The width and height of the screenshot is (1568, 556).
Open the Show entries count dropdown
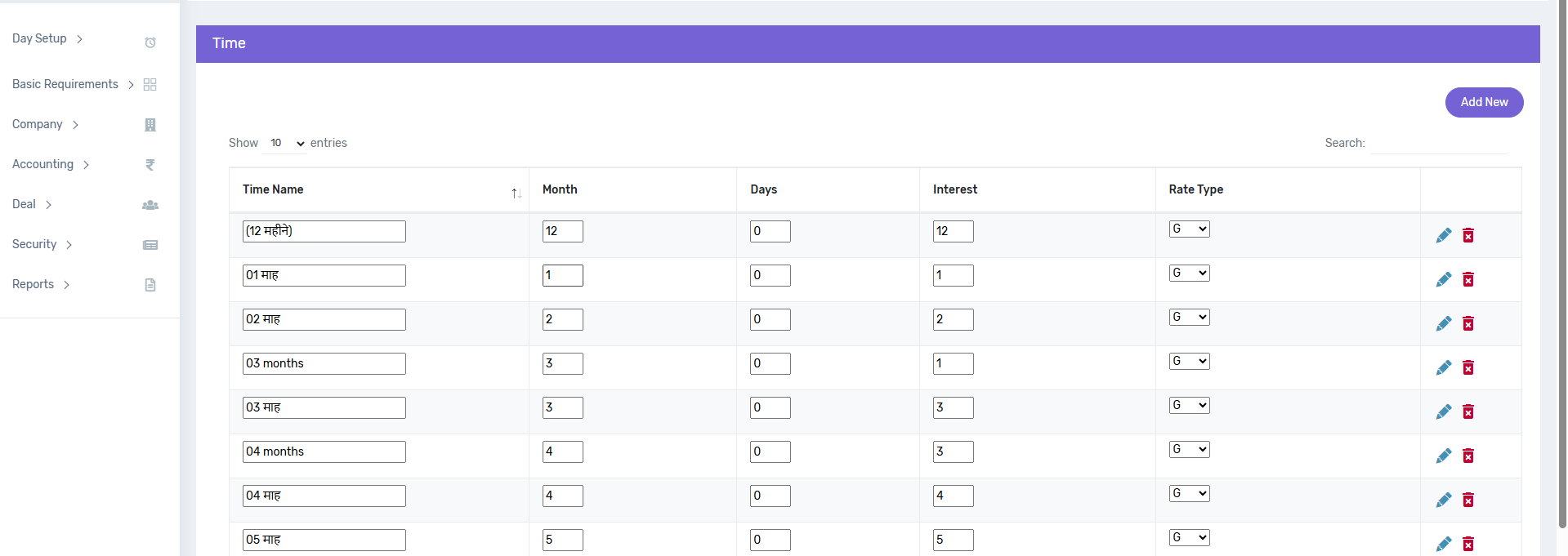(x=284, y=143)
